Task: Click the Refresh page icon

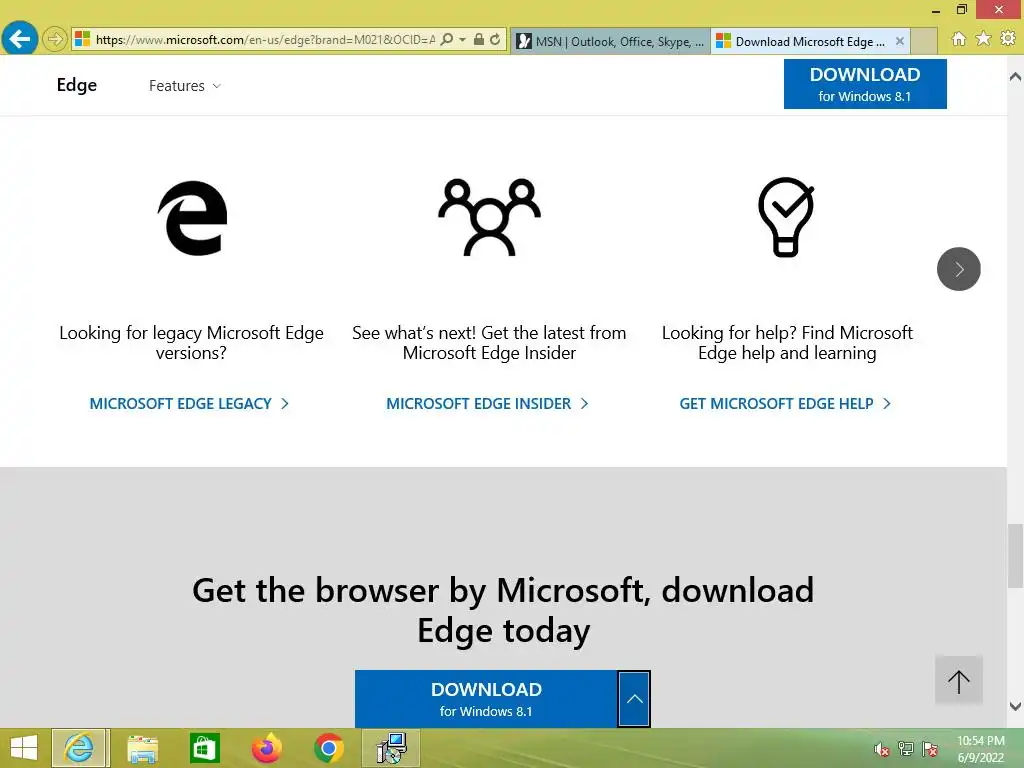Action: [x=496, y=39]
